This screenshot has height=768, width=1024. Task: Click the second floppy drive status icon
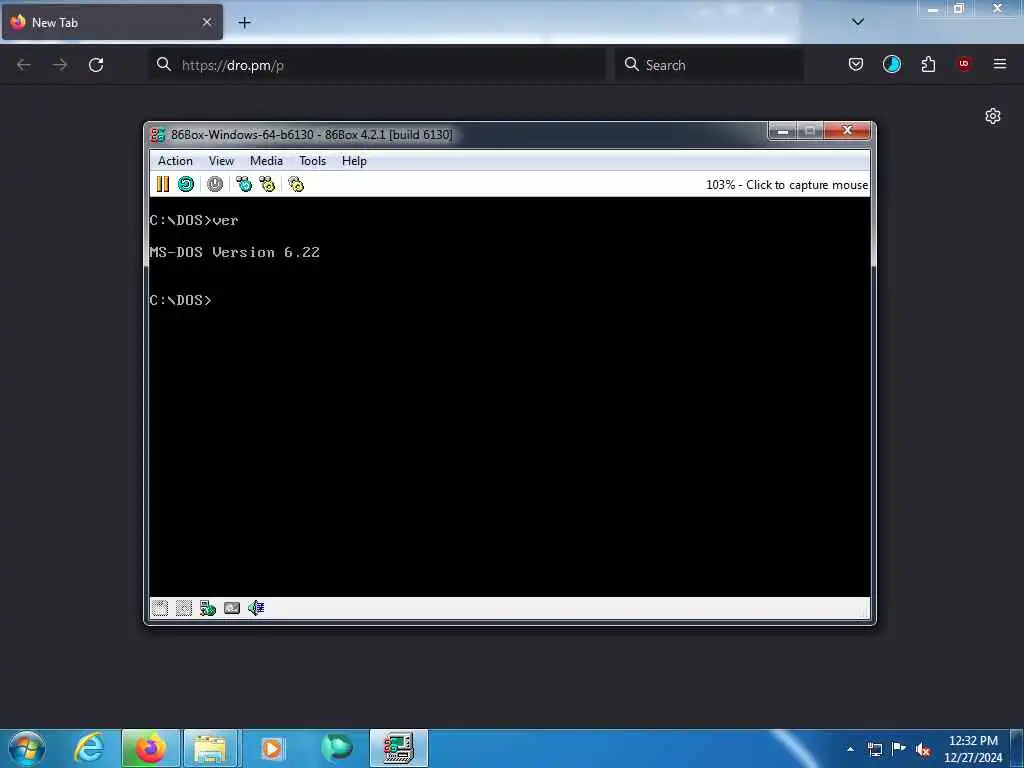[184, 608]
